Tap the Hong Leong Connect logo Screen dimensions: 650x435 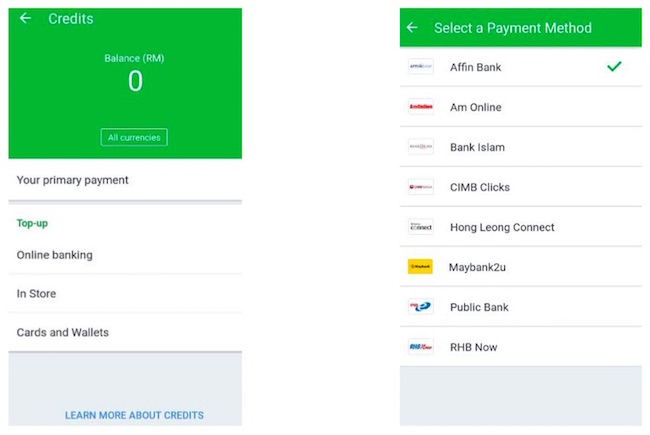click(421, 226)
